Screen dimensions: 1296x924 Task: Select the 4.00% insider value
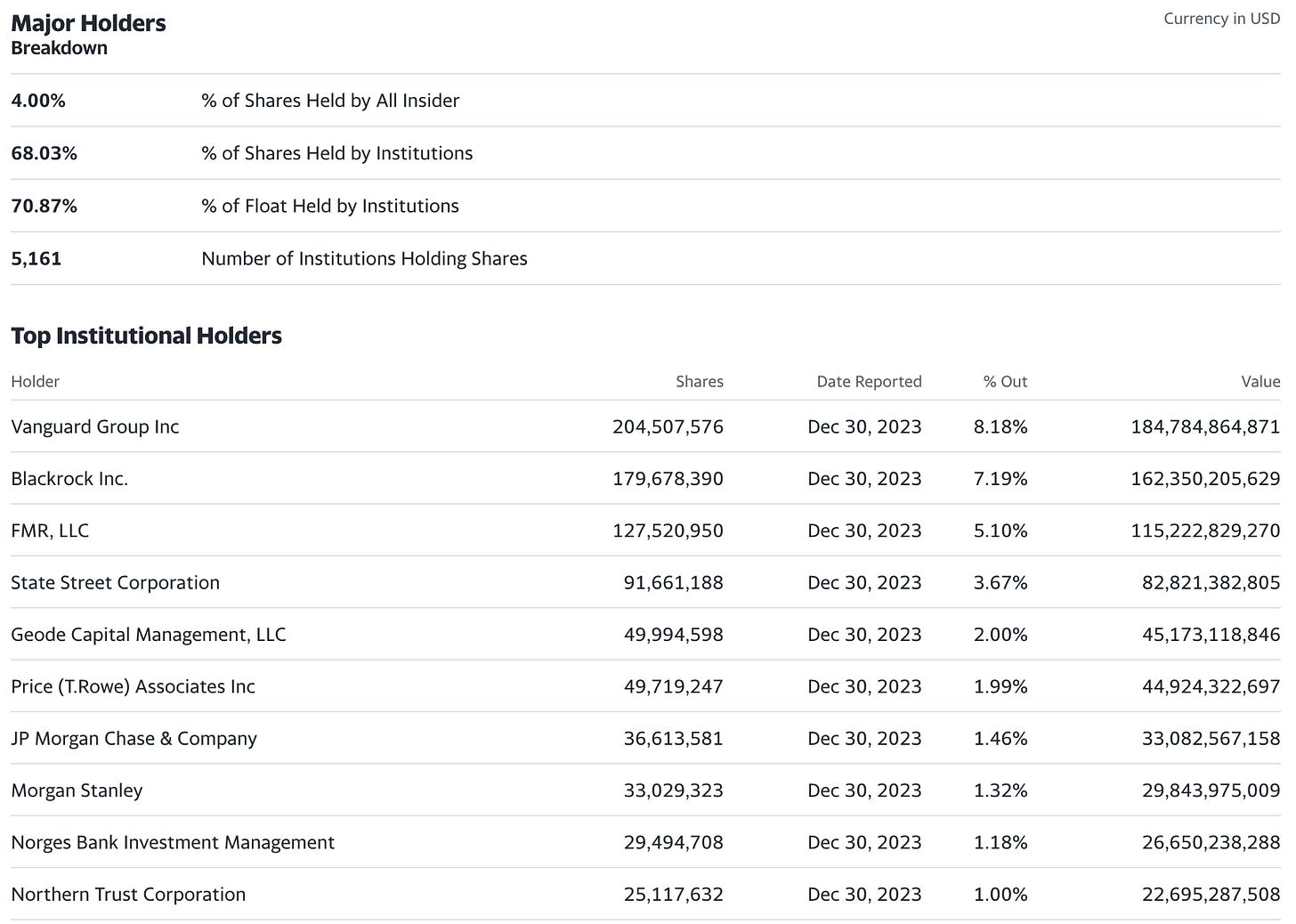[38, 101]
